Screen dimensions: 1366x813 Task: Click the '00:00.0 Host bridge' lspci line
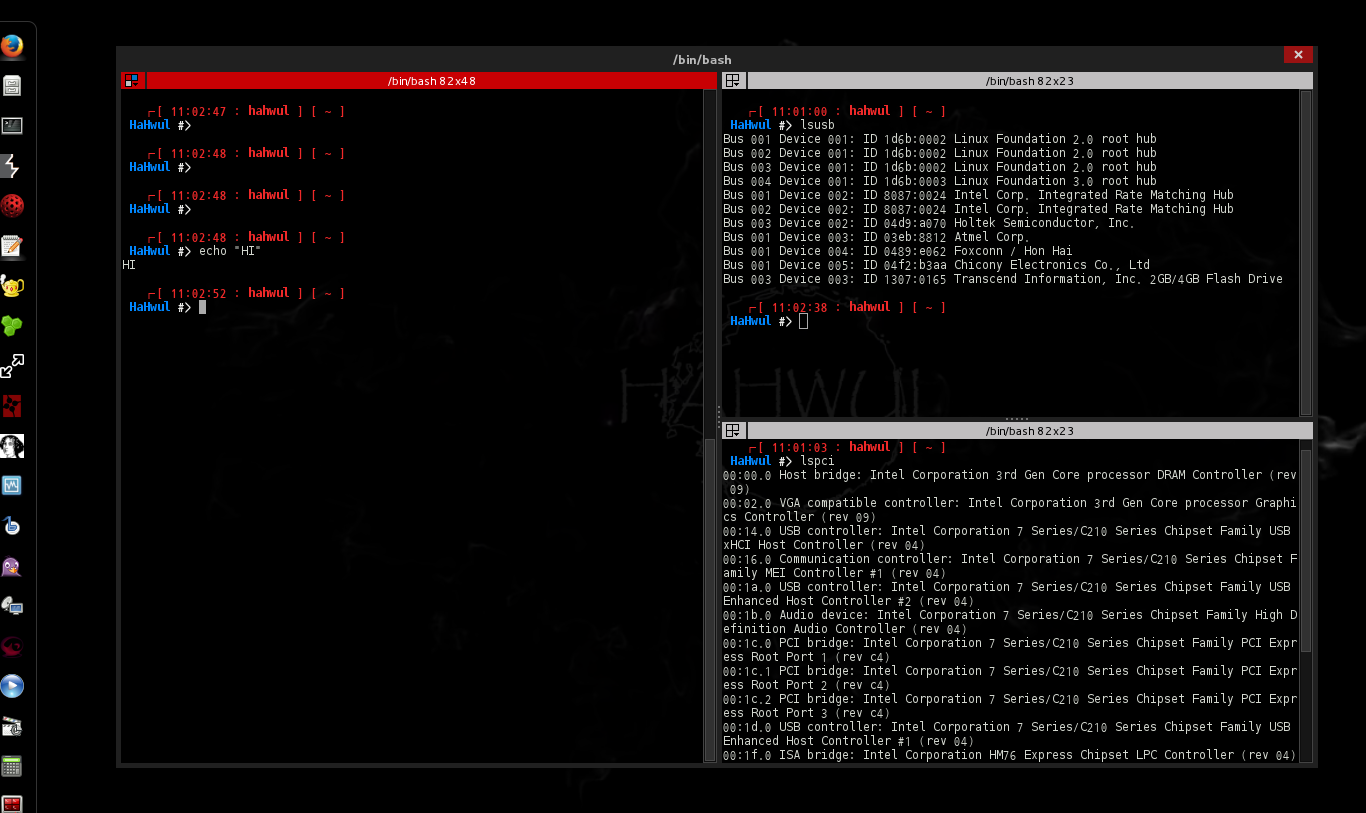click(1010, 482)
